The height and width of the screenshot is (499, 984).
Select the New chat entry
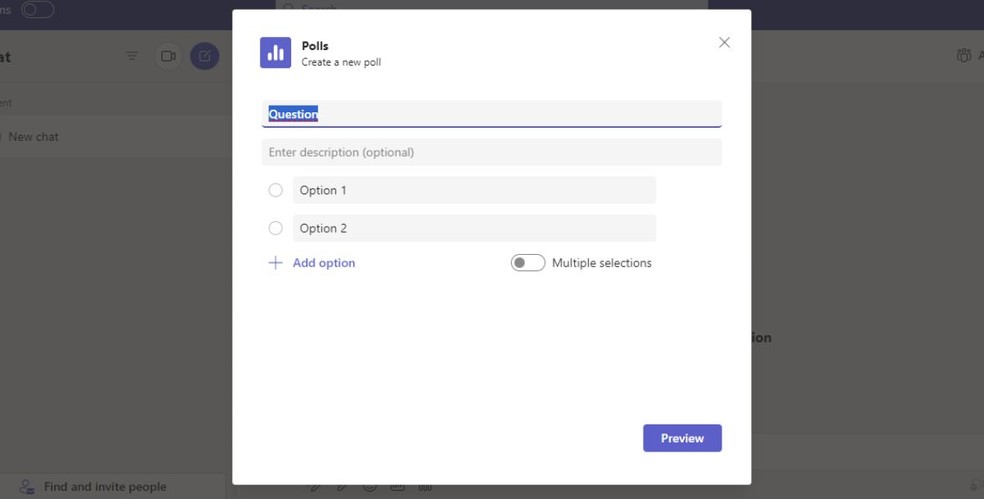pyautogui.click(x=113, y=137)
